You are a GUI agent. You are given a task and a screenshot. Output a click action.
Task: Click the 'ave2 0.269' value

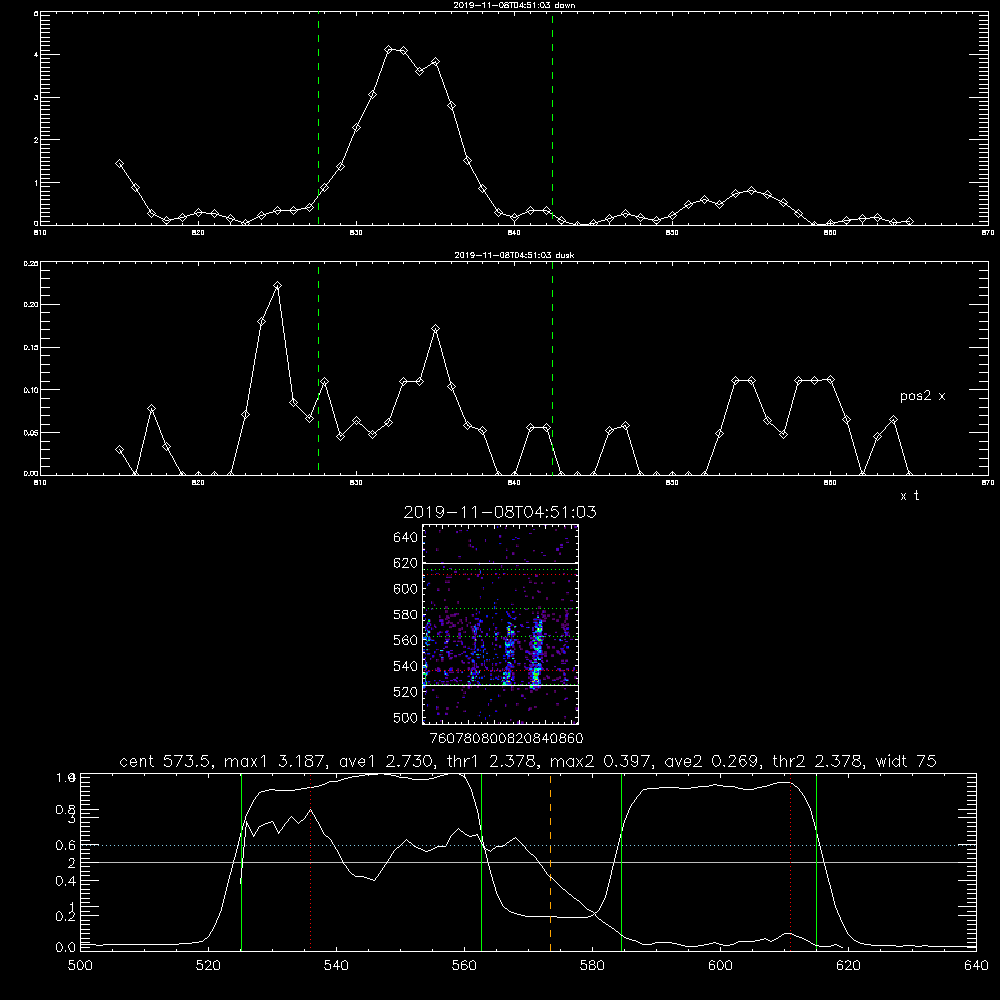coord(712,761)
